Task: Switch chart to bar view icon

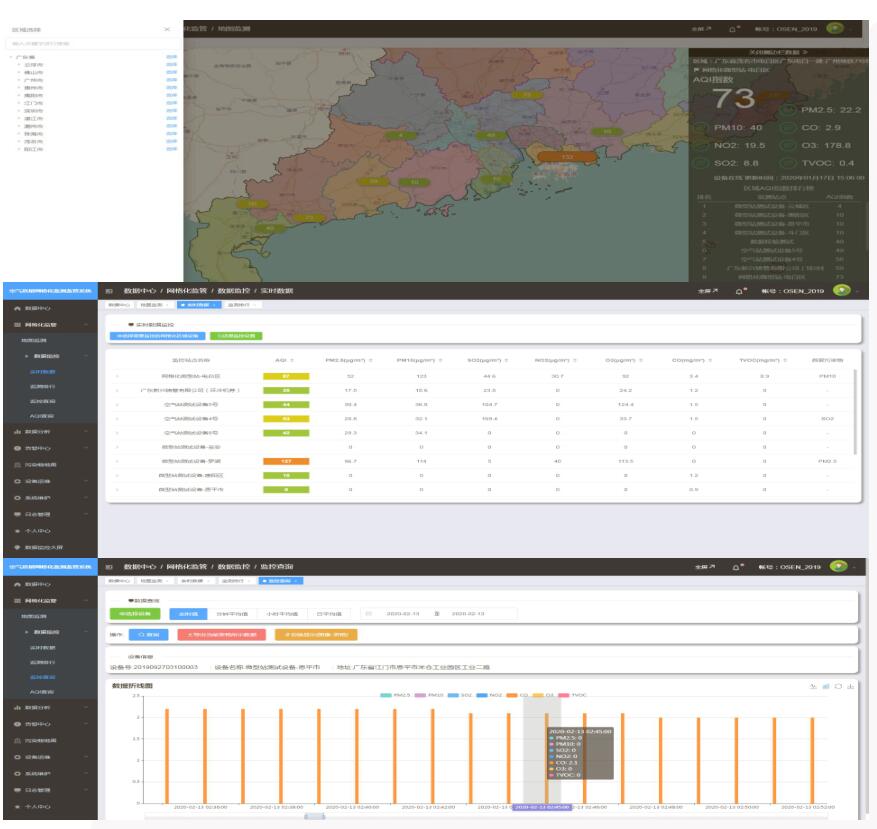Action: click(826, 686)
